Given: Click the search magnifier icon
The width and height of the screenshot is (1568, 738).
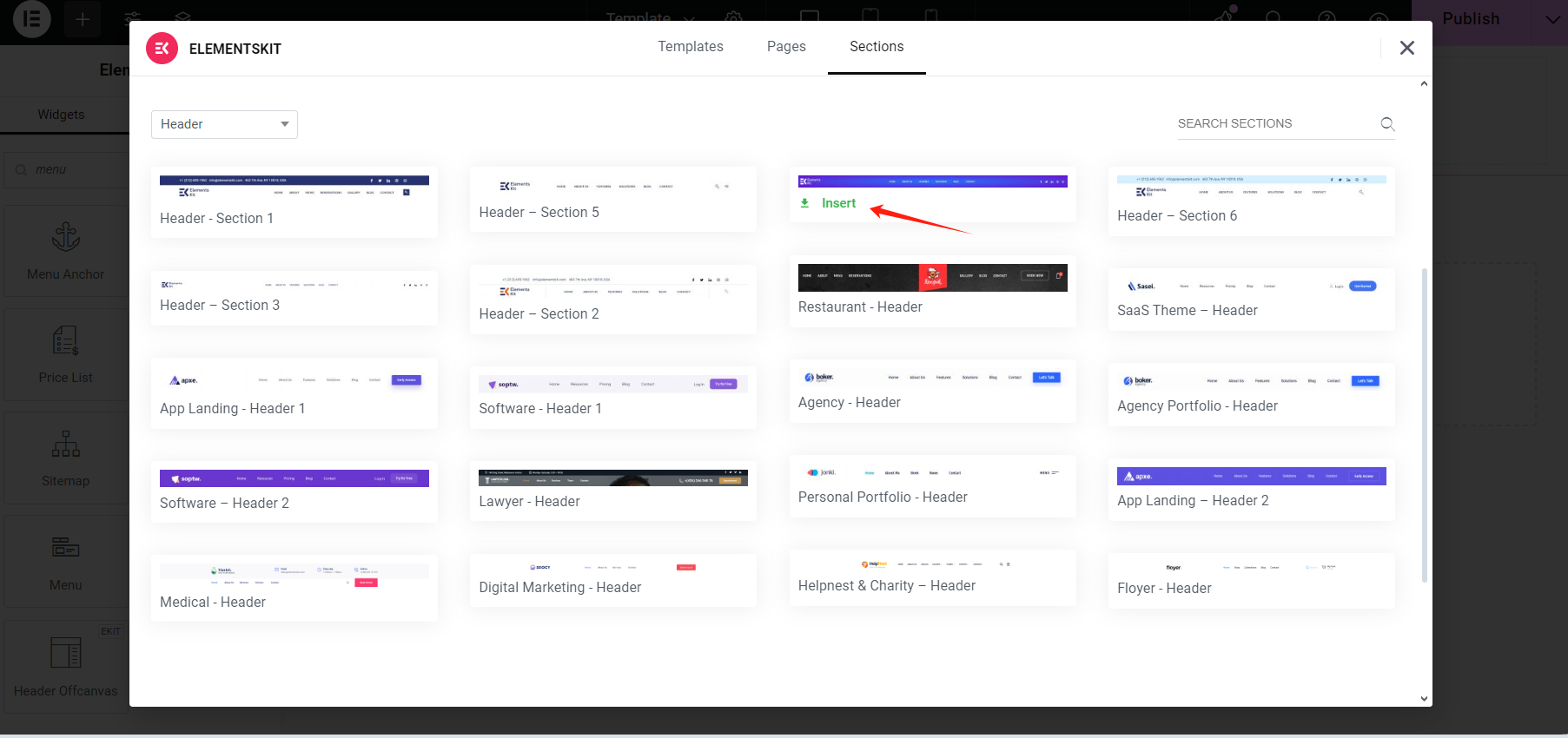Looking at the screenshot, I should pyautogui.click(x=1387, y=124).
